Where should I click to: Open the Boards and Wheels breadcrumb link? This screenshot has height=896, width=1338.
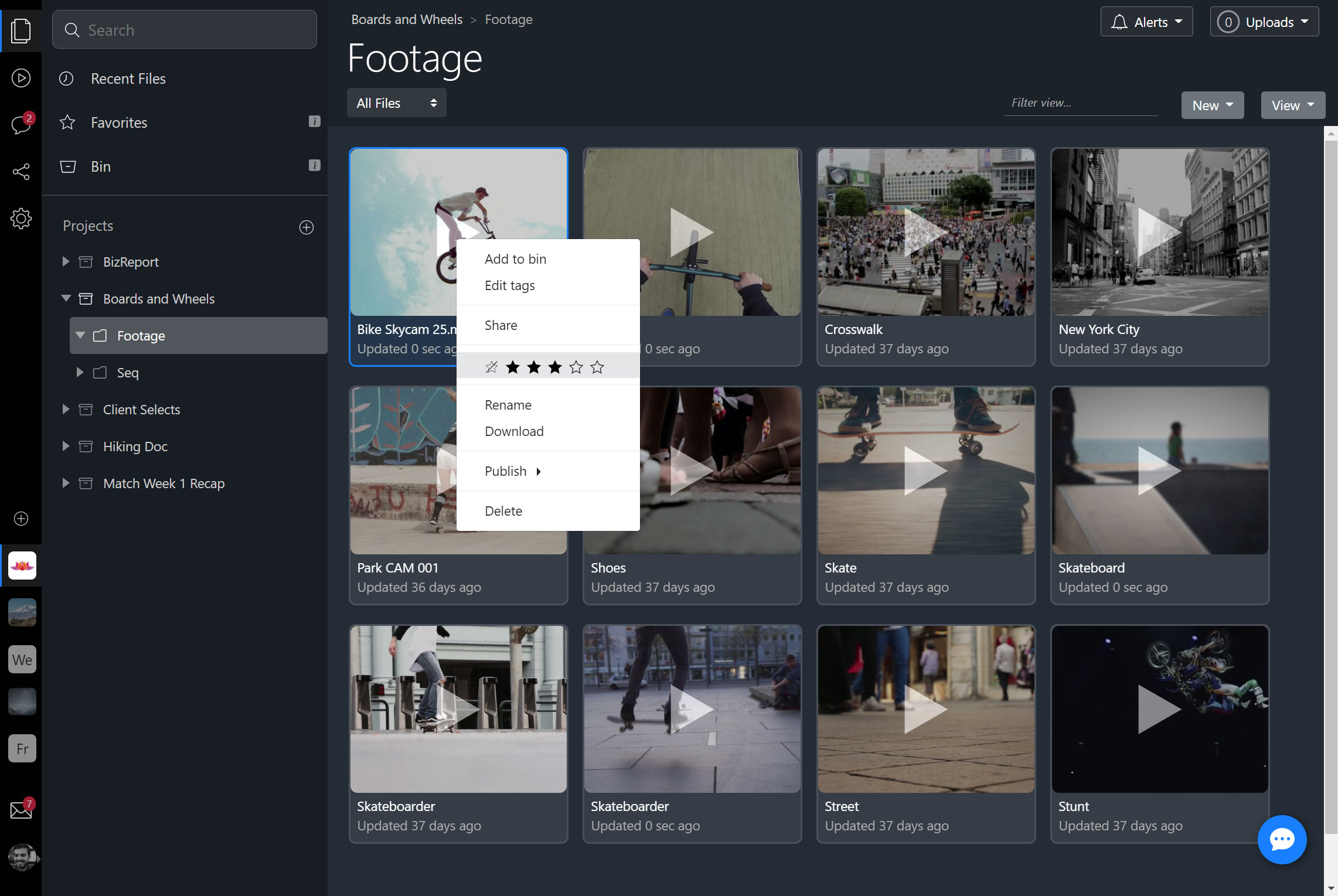tap(406, 19)
